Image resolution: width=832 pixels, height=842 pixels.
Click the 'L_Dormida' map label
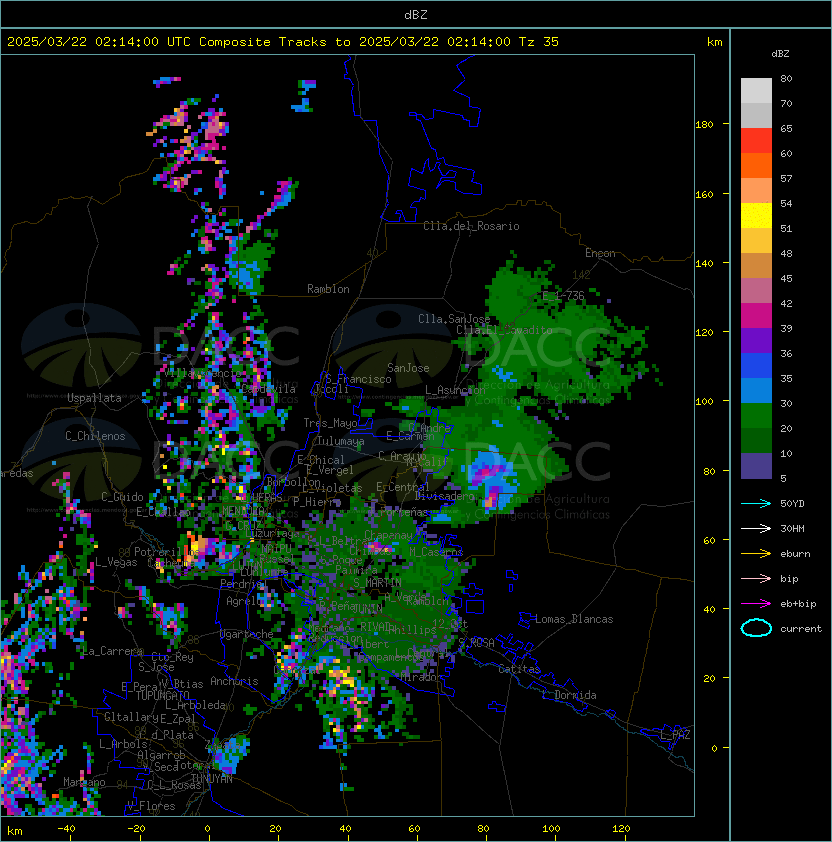pos(570,695)
